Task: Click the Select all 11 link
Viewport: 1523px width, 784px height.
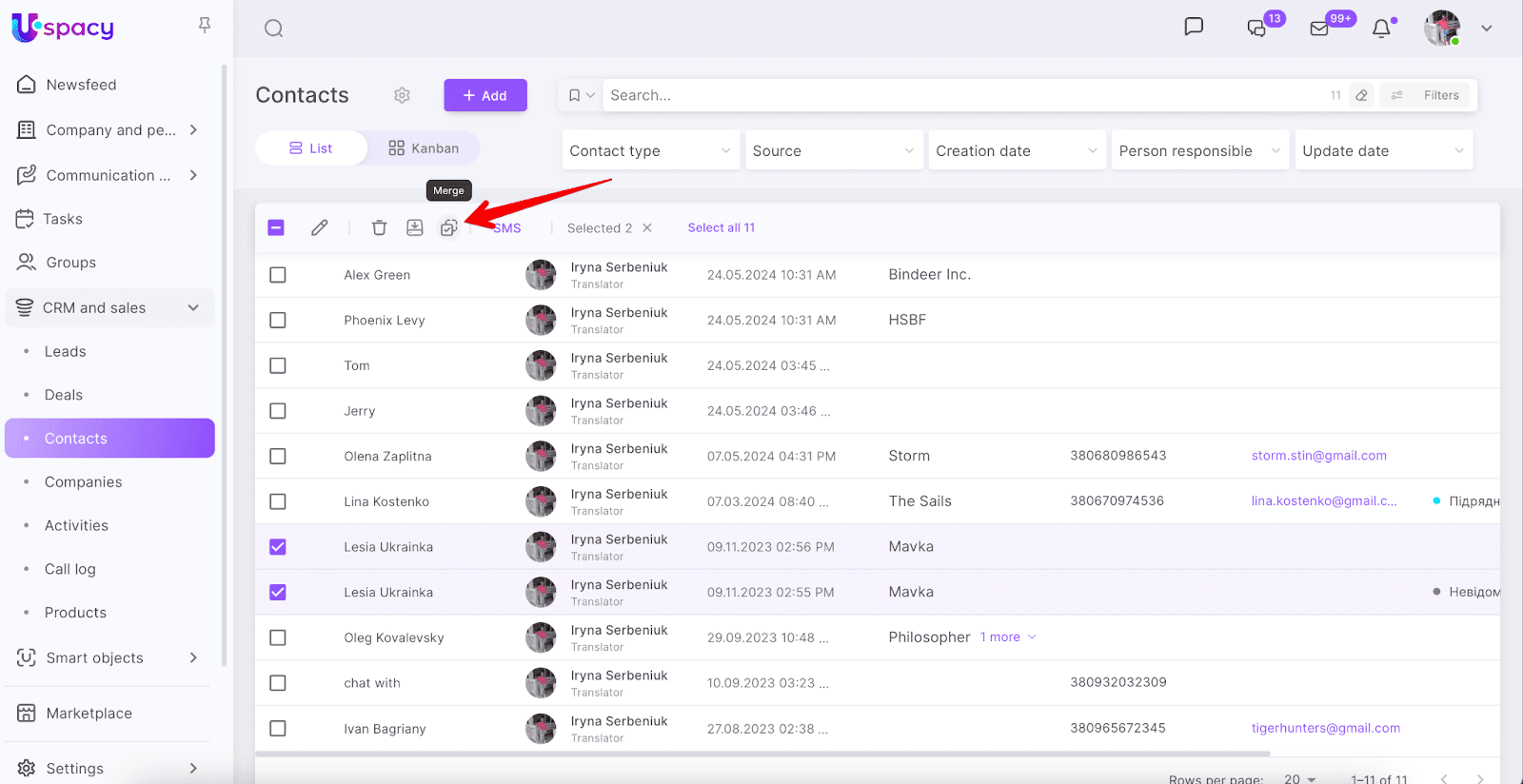Action: (x=721, y=227)
